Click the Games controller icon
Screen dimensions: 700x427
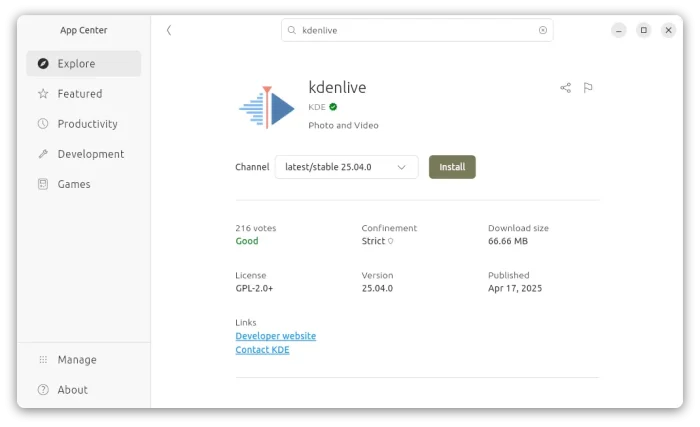pos(43,184)
